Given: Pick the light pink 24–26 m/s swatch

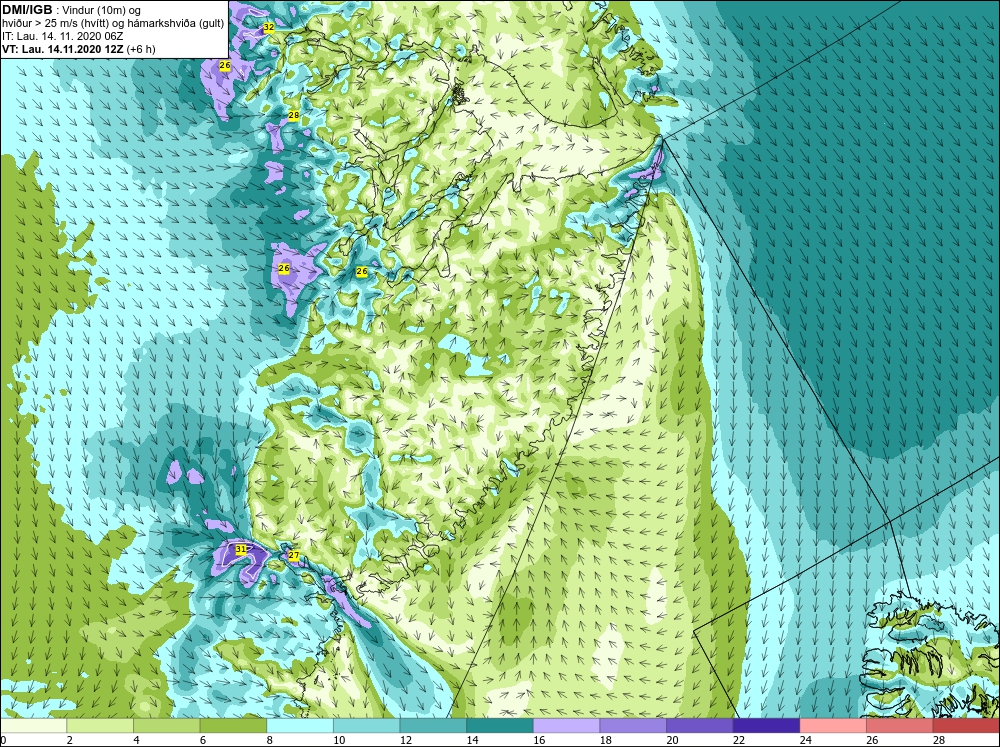Looking at the screenshot, I should coord(833,726).
